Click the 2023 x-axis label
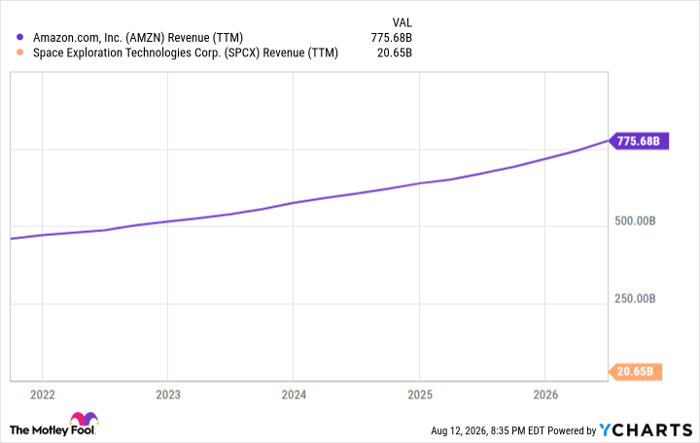Screen dimensions: 700x443 click(168, 395)
